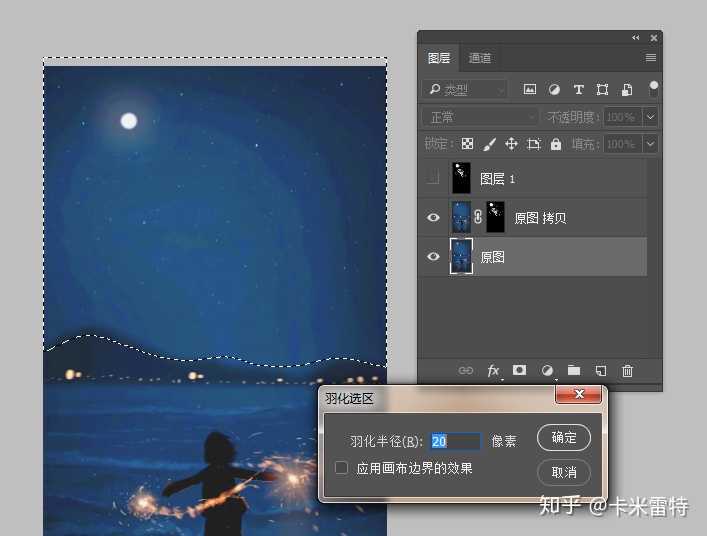Select the 原图 layer thumbnail

(x=461, y=256)
